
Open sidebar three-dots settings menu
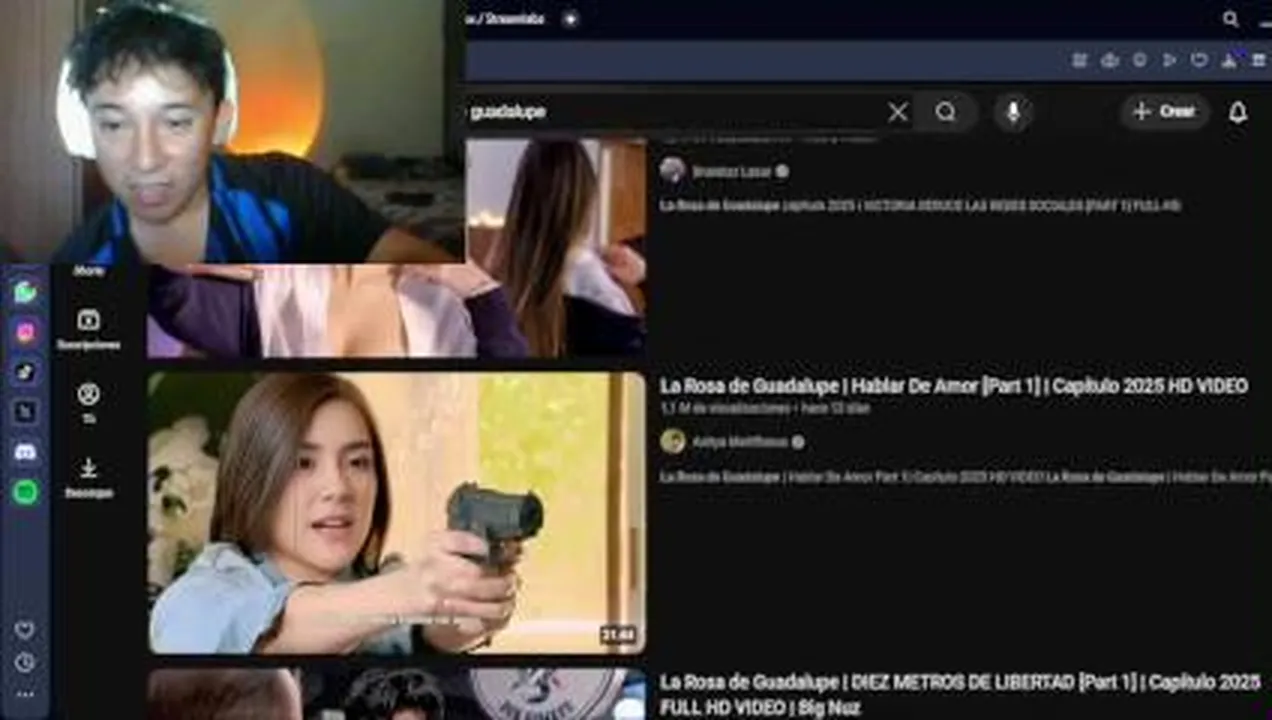[25, 694]
